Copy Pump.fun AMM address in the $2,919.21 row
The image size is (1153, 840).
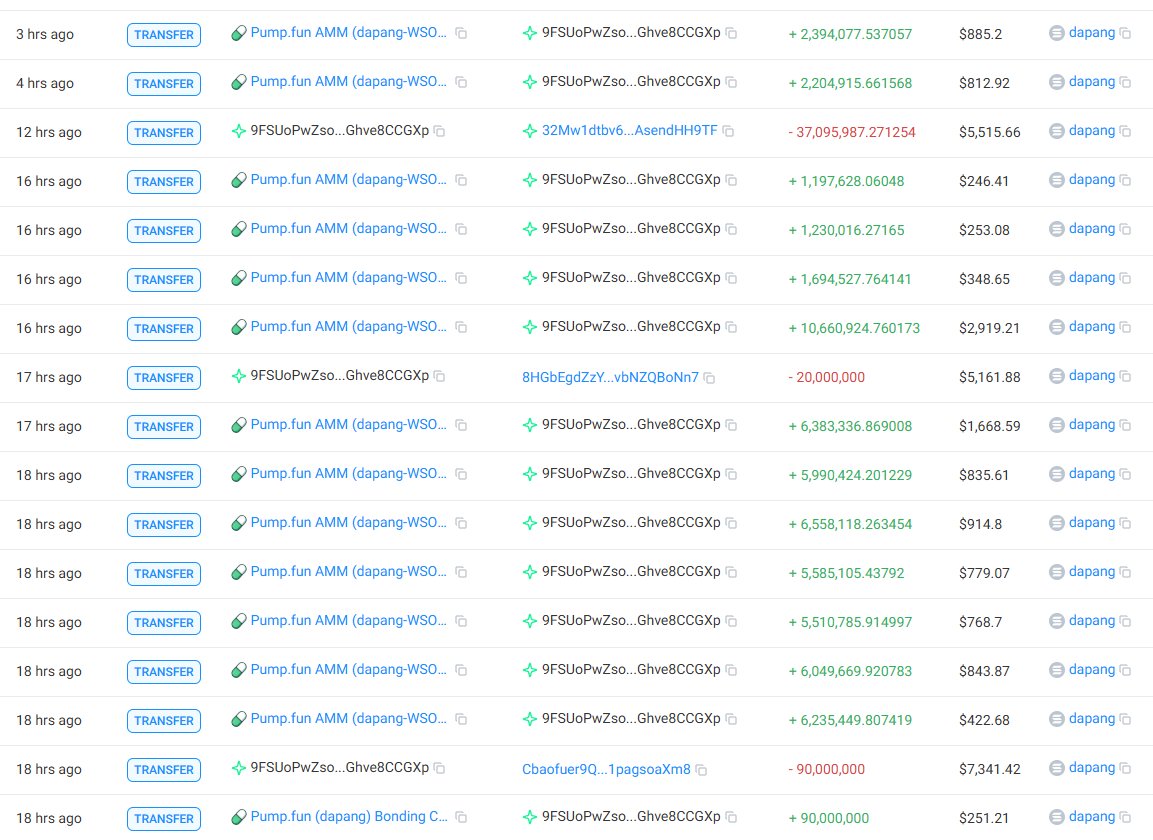pos(461,327)
